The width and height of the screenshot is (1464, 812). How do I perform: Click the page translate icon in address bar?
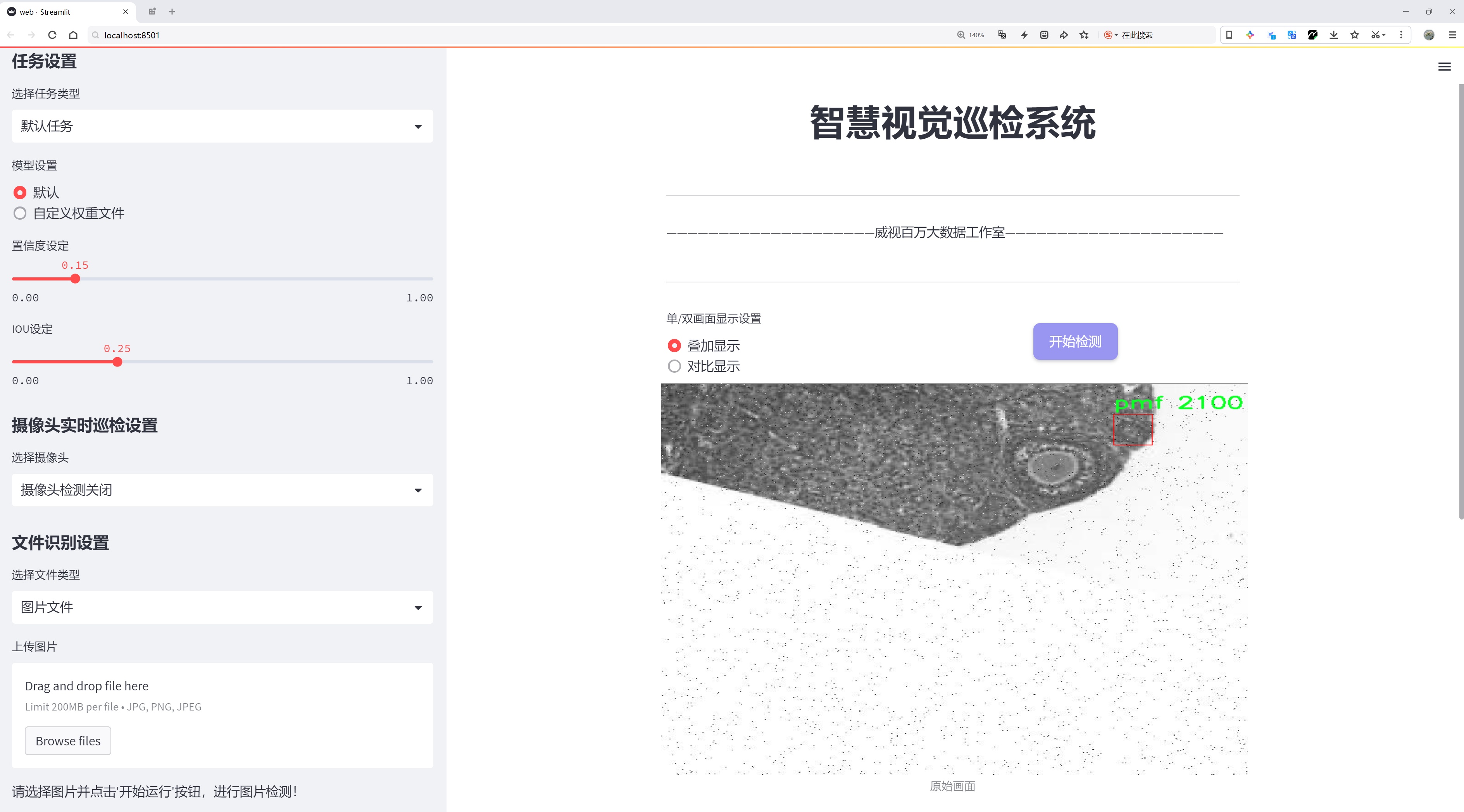click(x=1002, y=35)
